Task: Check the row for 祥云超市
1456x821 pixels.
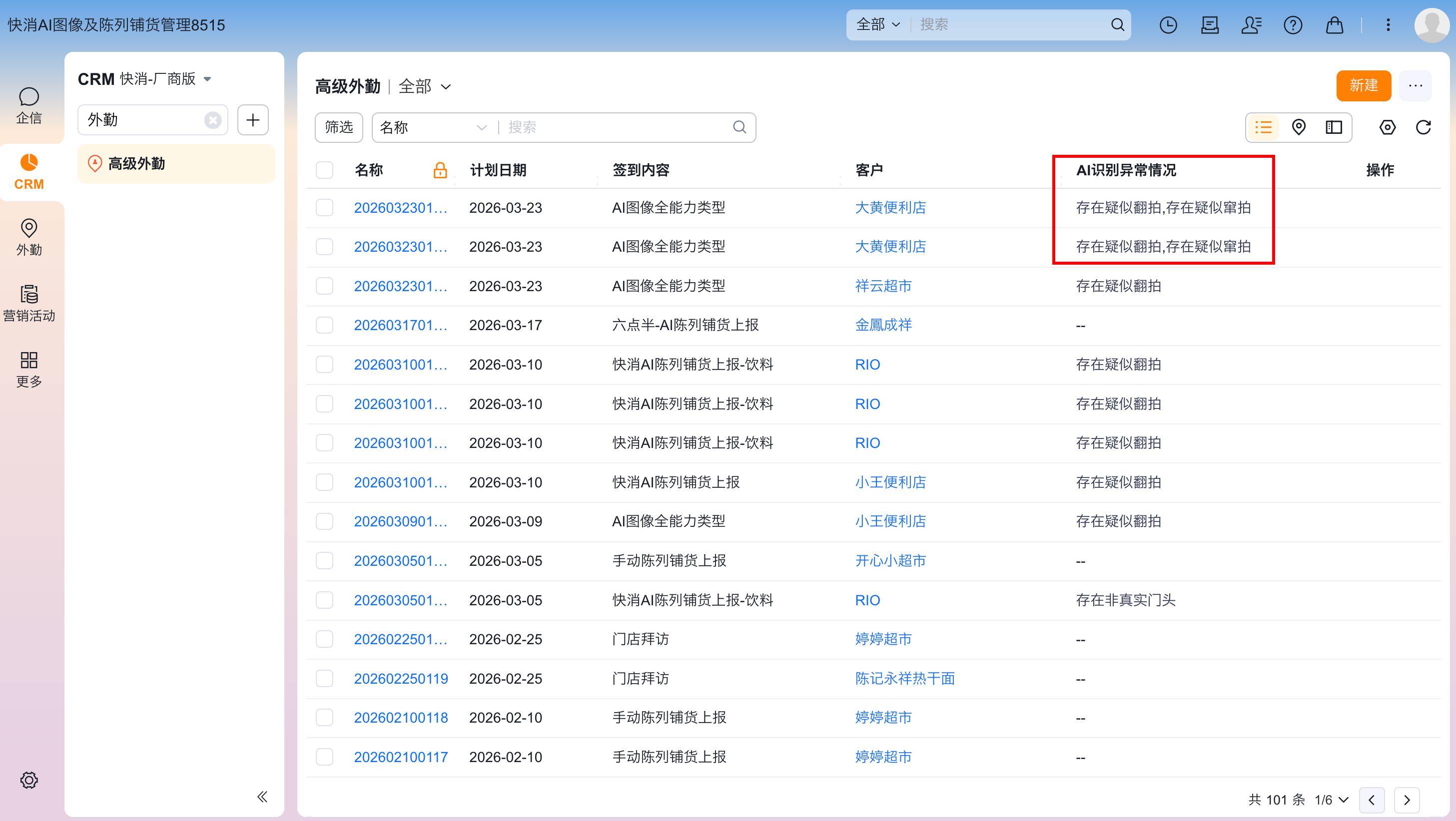Action: tap(324, 286)
